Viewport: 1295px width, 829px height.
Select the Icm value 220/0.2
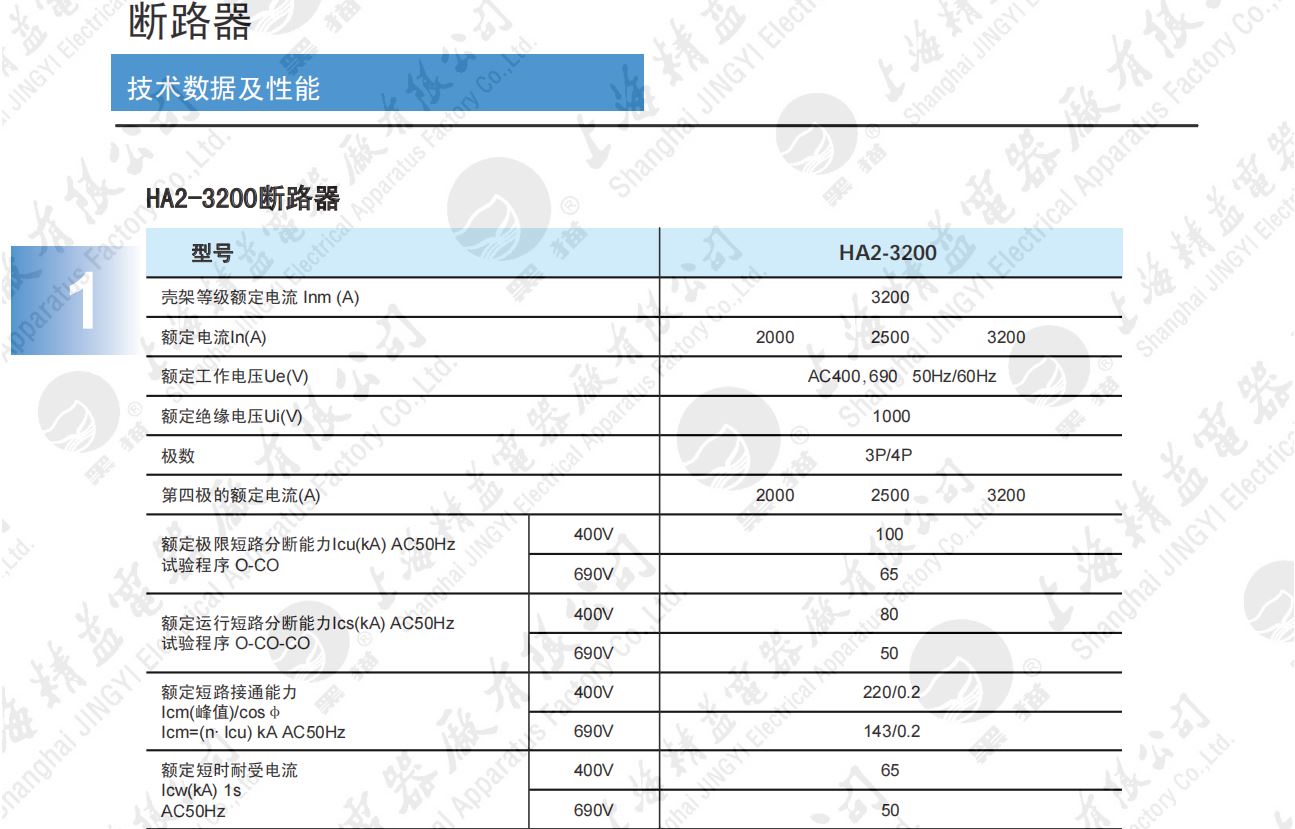click(891, 692)
